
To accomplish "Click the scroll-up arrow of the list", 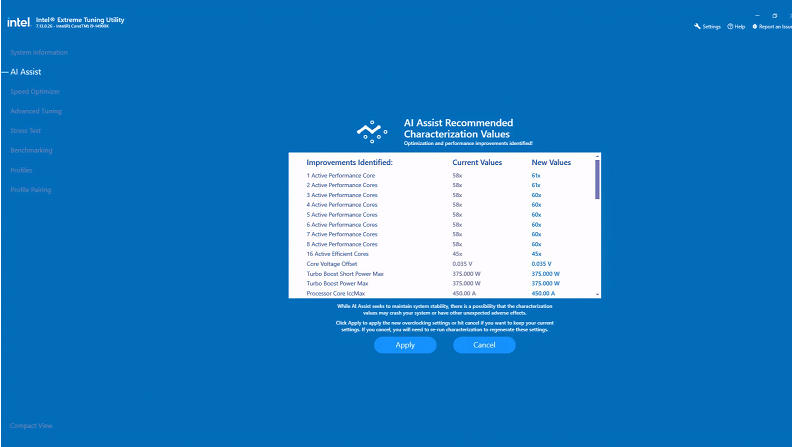I will [598, 156].
